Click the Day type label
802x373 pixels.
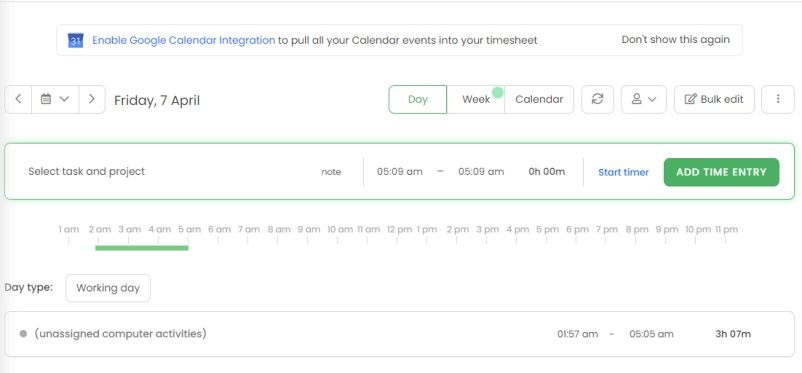[x=29, y=287]
